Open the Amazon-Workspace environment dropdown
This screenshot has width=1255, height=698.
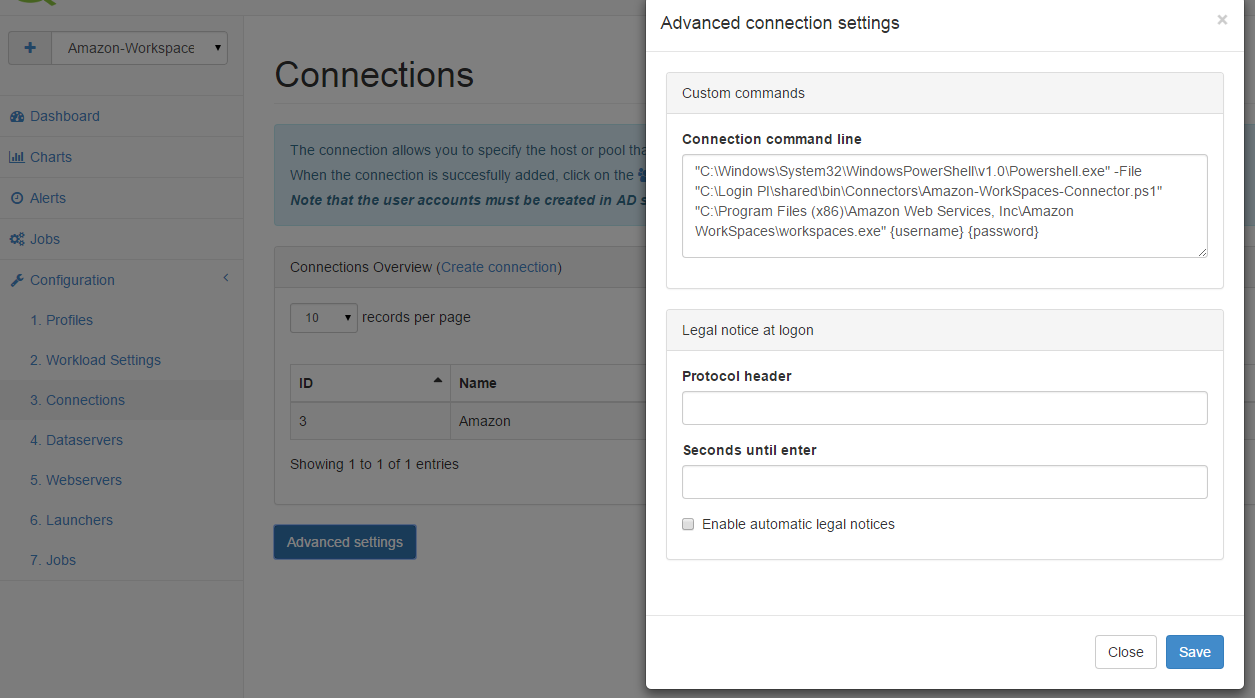point(139,48)
